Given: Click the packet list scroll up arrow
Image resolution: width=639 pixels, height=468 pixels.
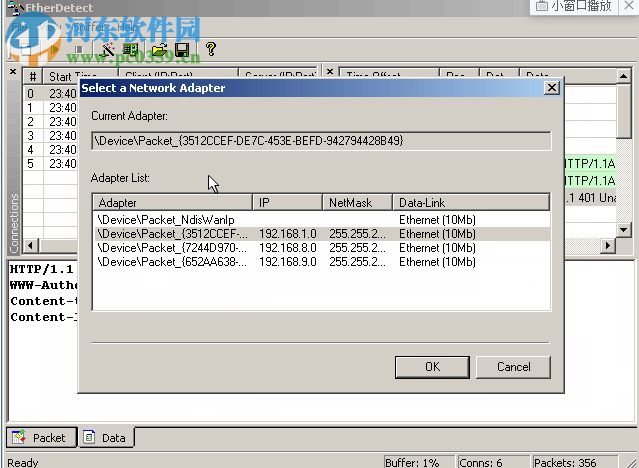Looking at the screenshot, I should (624, 76).
